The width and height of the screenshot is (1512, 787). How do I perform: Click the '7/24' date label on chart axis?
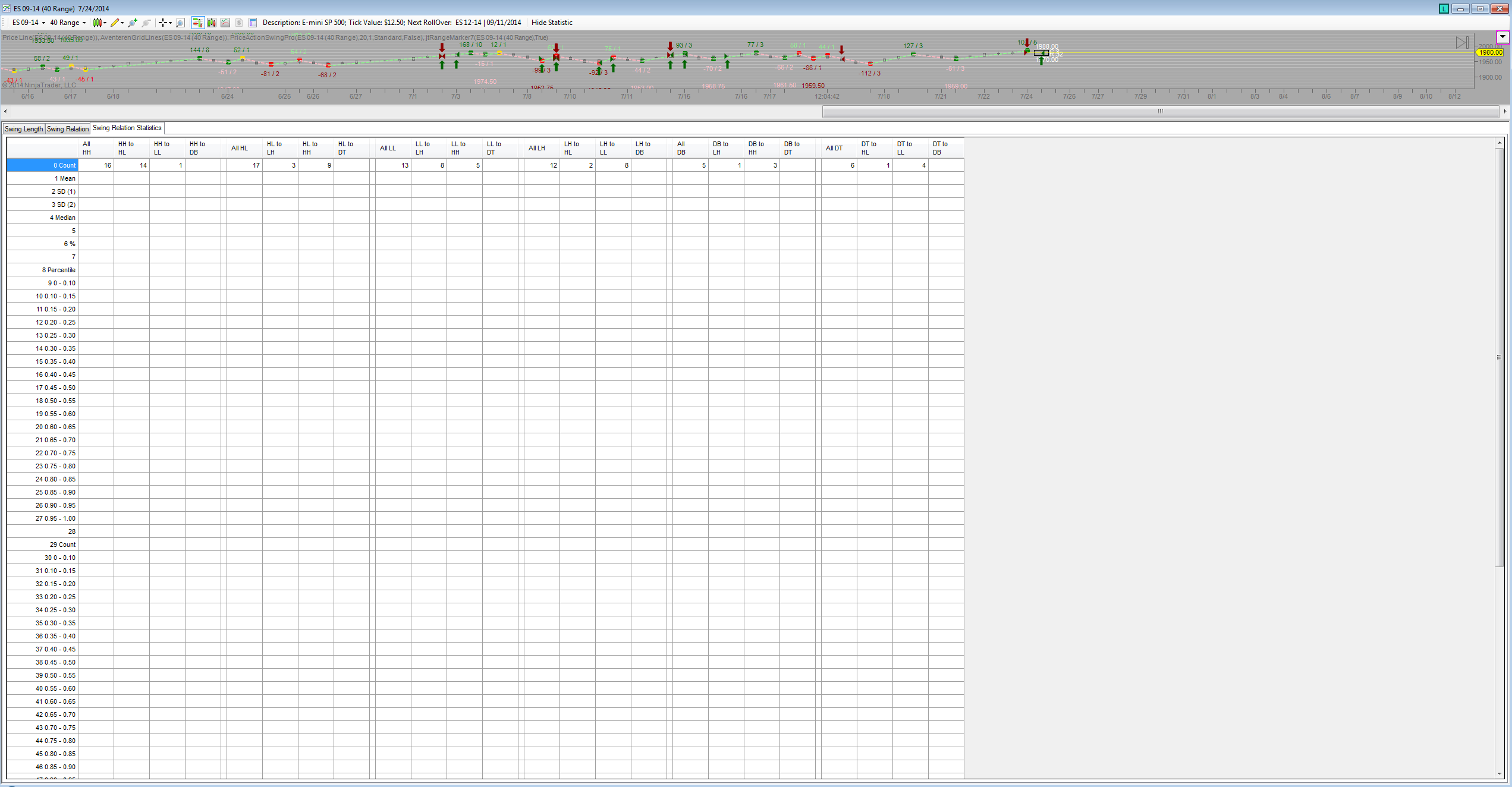point(1026,96)
